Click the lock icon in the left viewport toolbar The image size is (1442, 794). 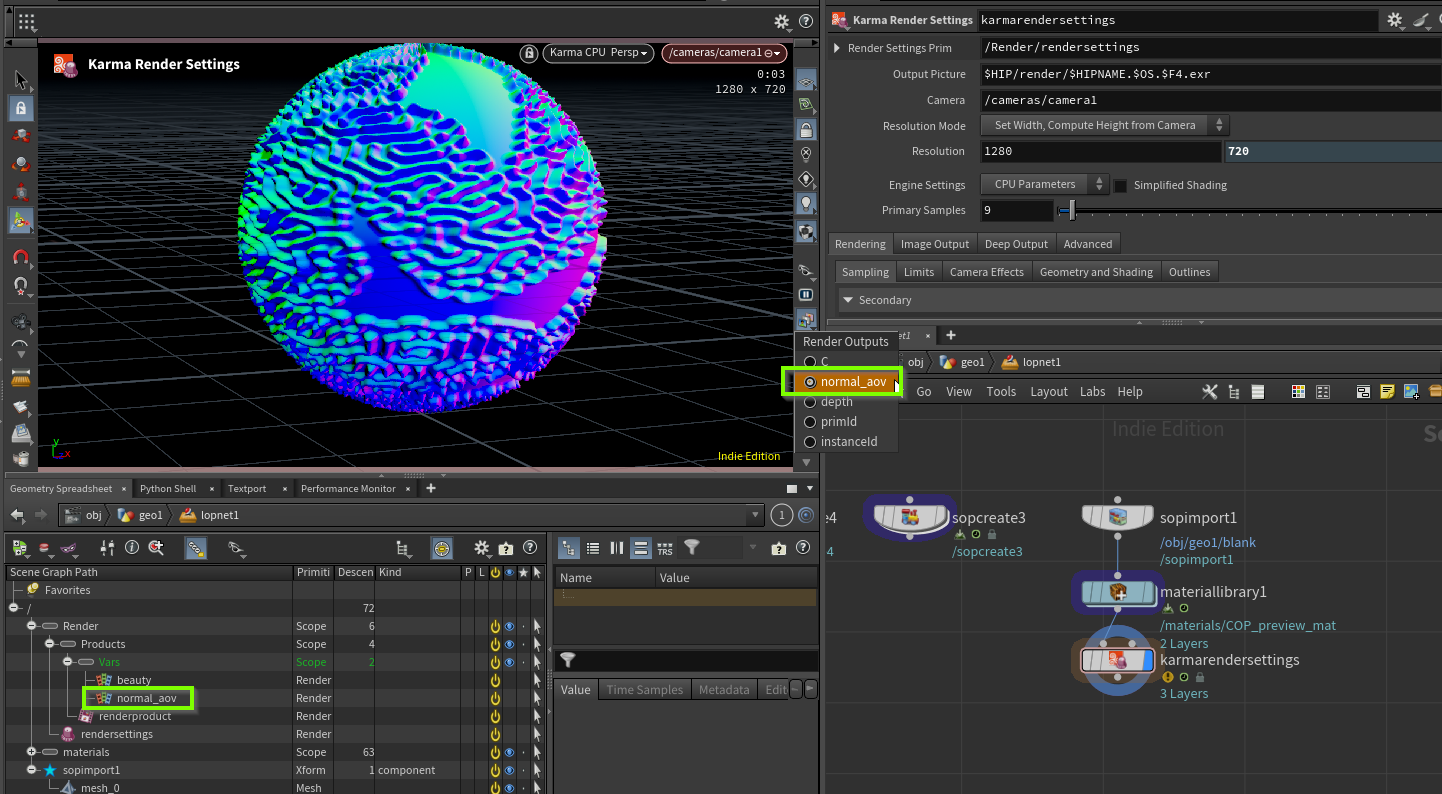[x=21, y=108]
